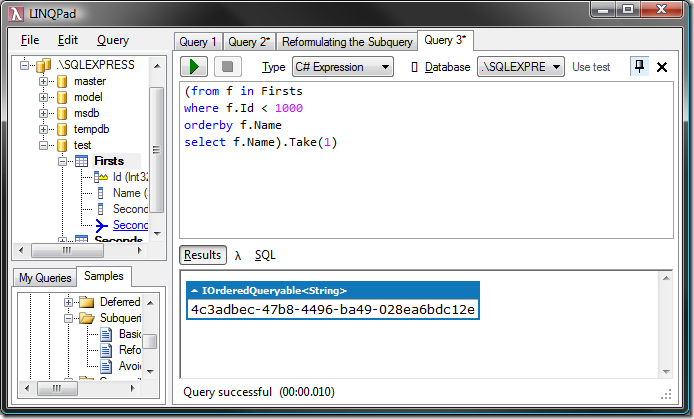This screenshot has width=694, height=419.
Task: Expand the Deferred samples folder
Action: point(68,303)
